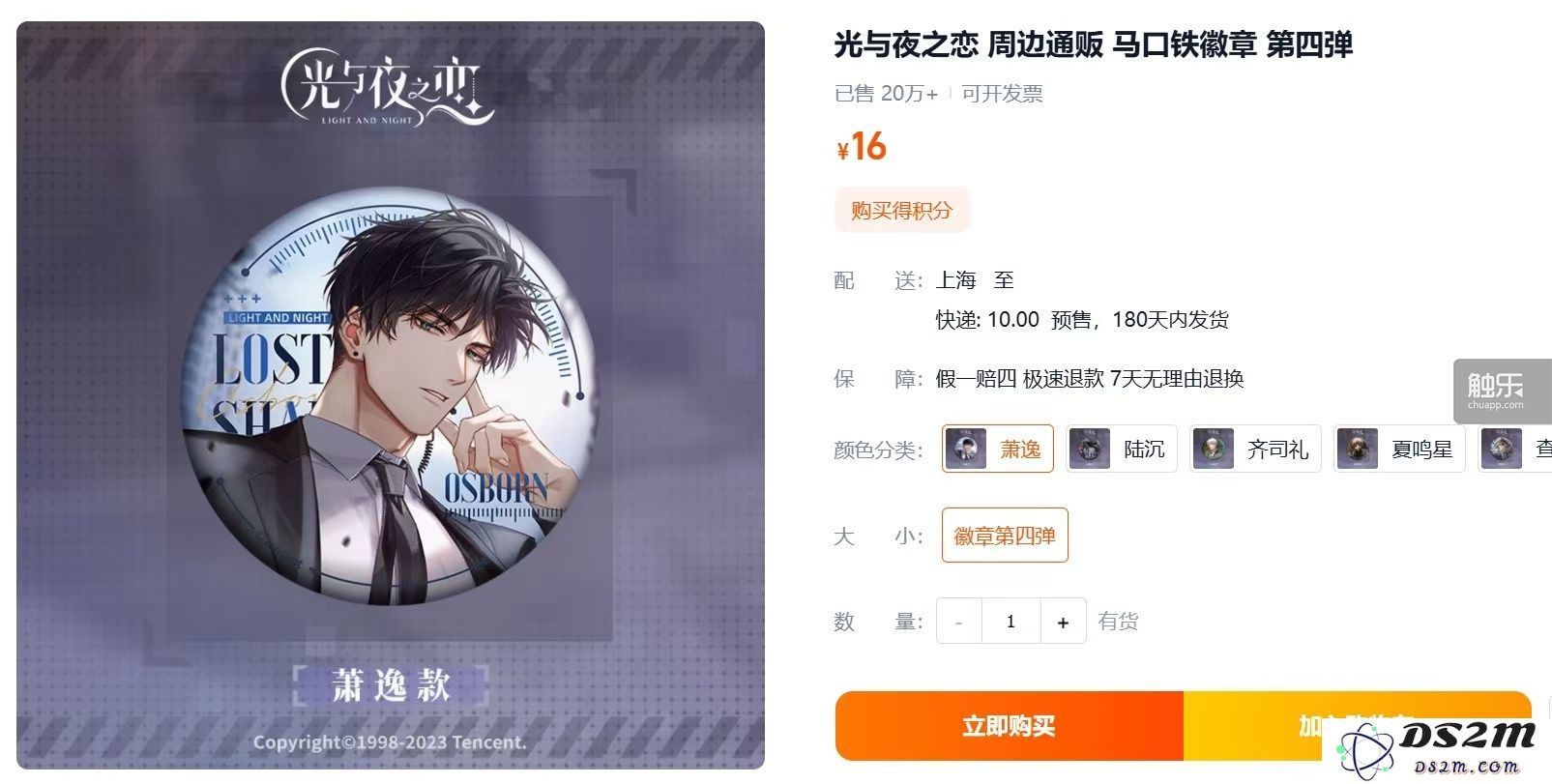The width and height of the screenshot is (1552, 784).
Task: Open the 萧逸款 badge product image
Action: 391,395
